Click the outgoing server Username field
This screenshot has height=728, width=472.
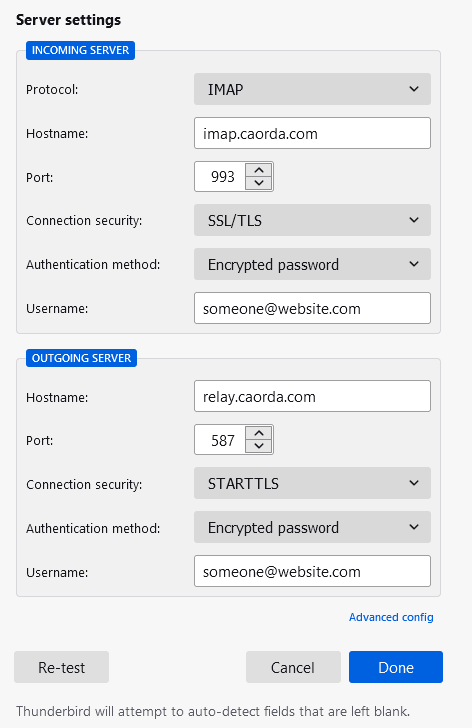click(x=312, y=572)
